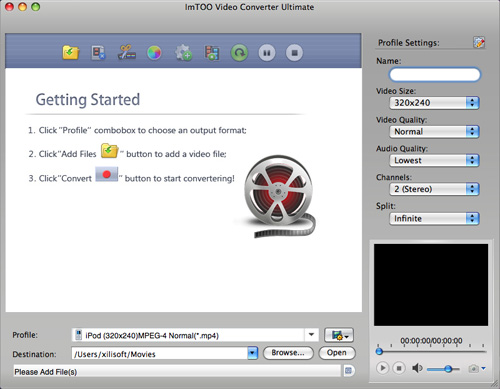Open the Merge film strips tool

[x=212, y=53]
